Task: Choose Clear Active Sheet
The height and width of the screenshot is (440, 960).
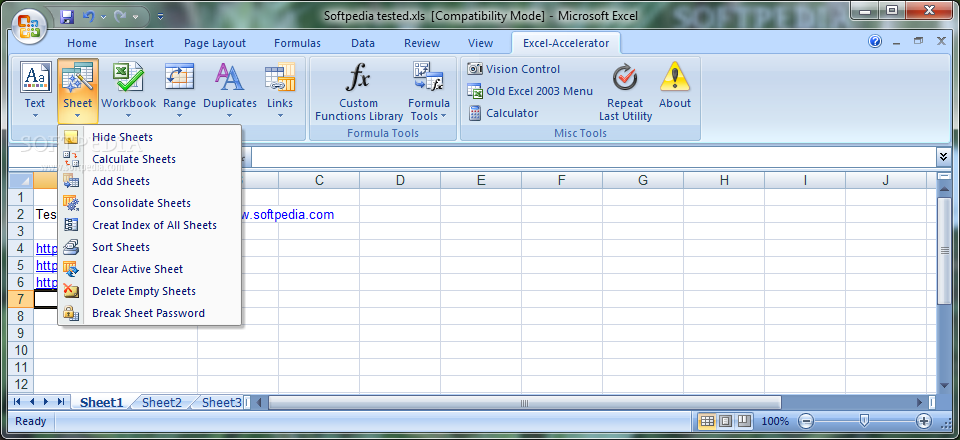Action: point(151,269)
